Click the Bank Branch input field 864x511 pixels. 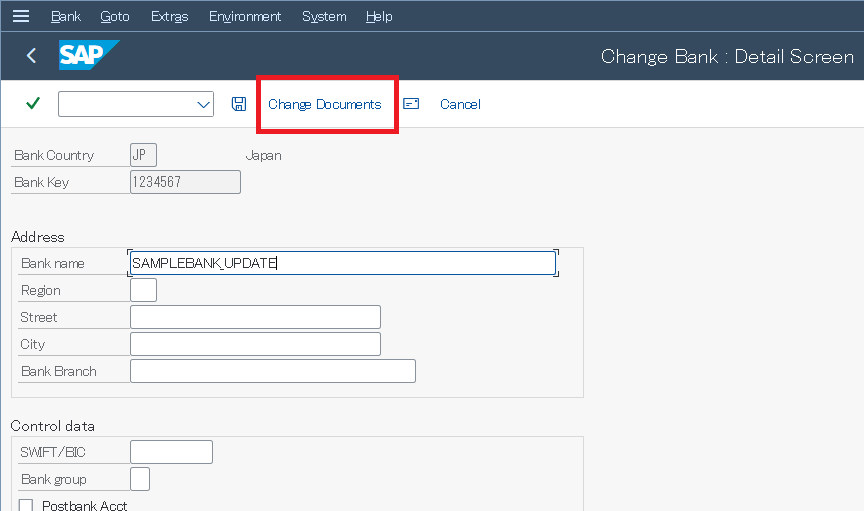point(273,371)
